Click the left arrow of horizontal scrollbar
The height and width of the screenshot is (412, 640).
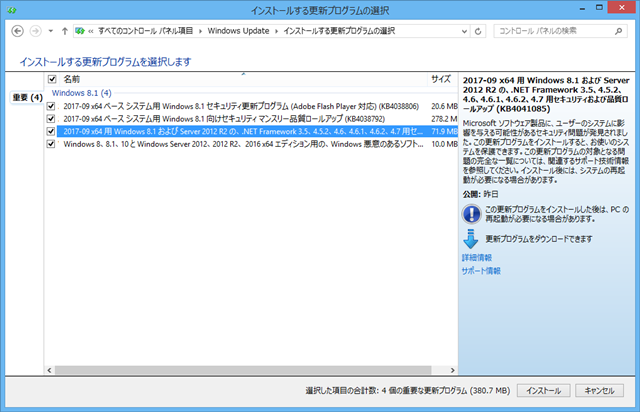click(49, 370)
